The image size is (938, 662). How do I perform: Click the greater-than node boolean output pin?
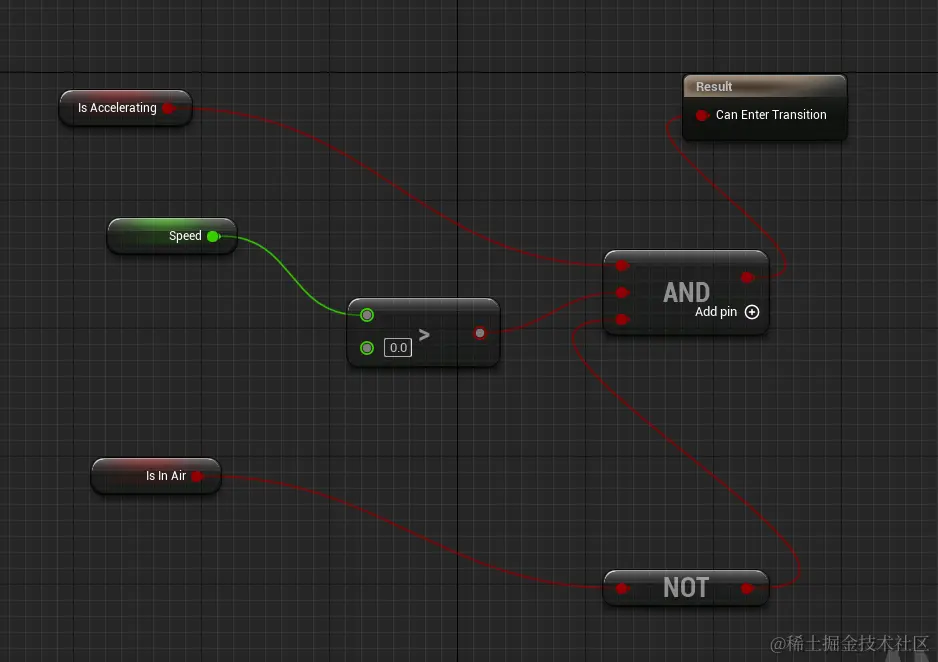click(x=480, y=333)
